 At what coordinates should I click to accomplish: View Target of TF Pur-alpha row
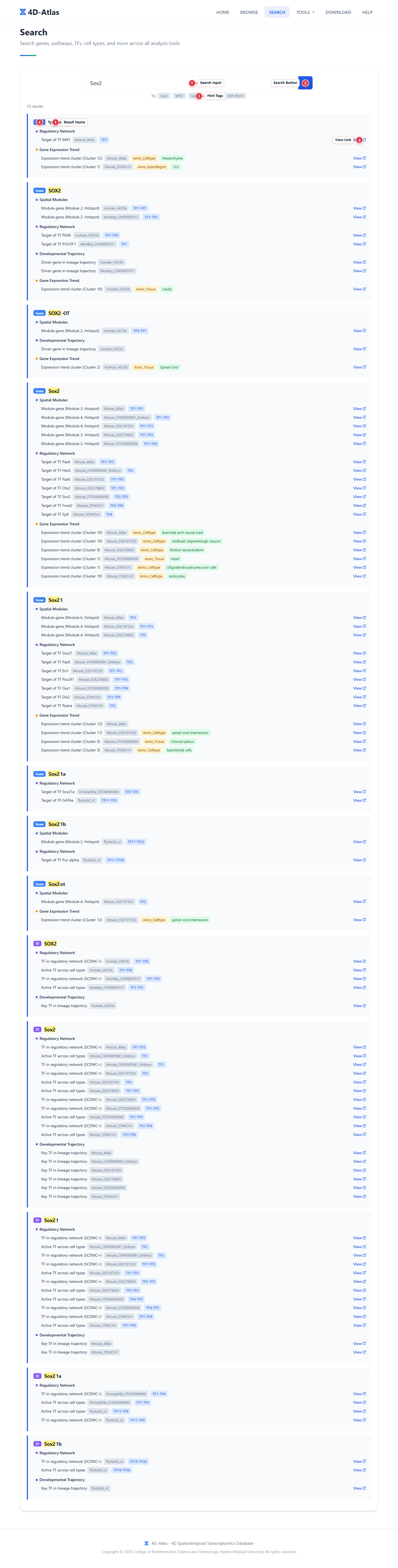click(359, 860)
